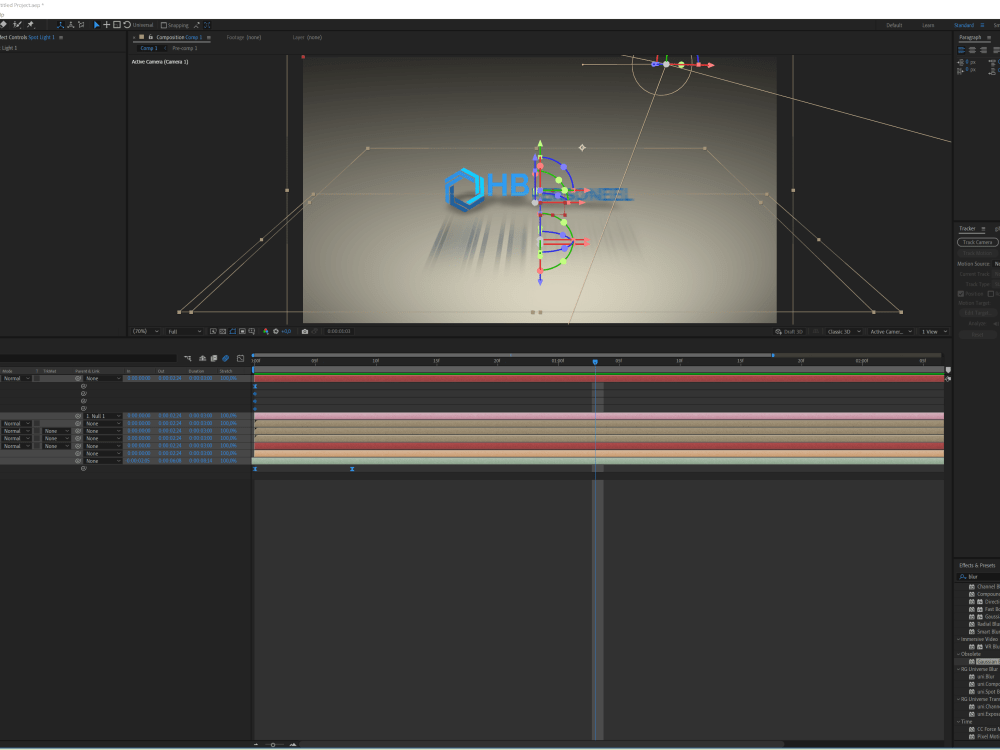This screenshot has height=750, width=1000.
Task: Toggle the Draft 3D button
Action: (789, 332)
